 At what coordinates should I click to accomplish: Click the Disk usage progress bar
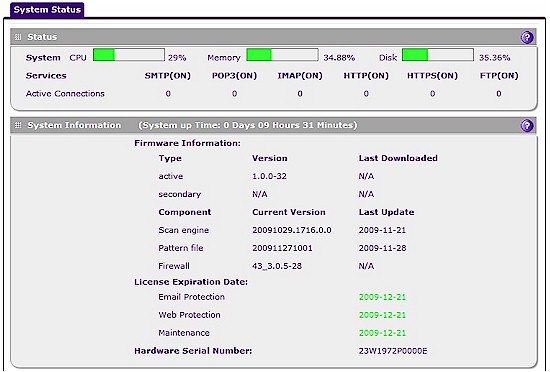[438, 55]
